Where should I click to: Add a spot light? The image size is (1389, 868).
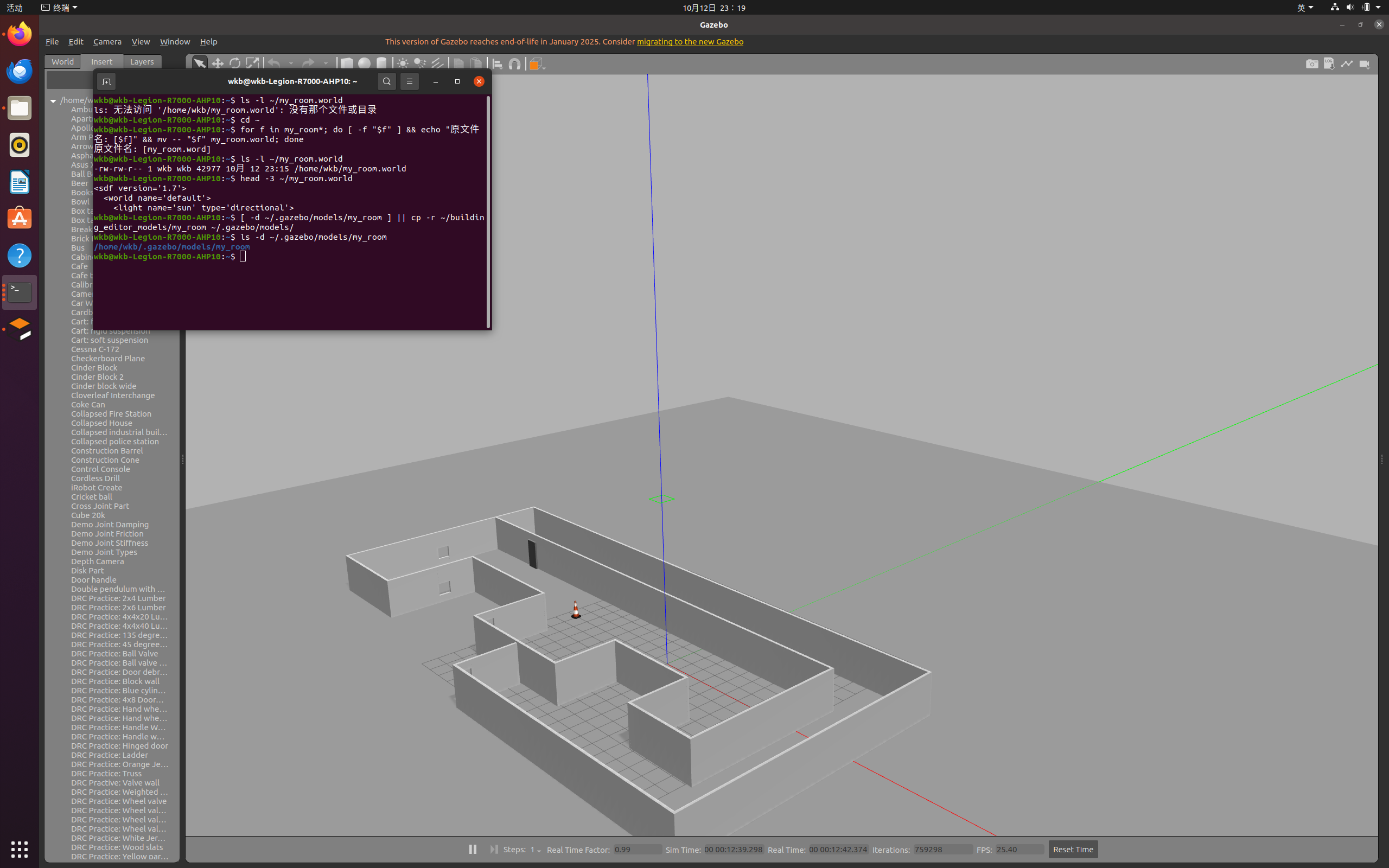420,63
